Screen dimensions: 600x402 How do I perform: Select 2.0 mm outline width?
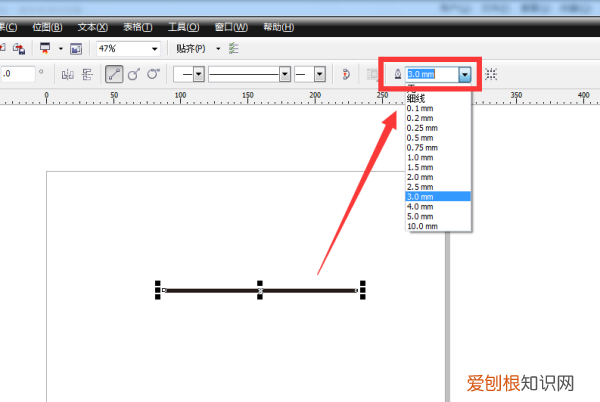tap(438, 177)
